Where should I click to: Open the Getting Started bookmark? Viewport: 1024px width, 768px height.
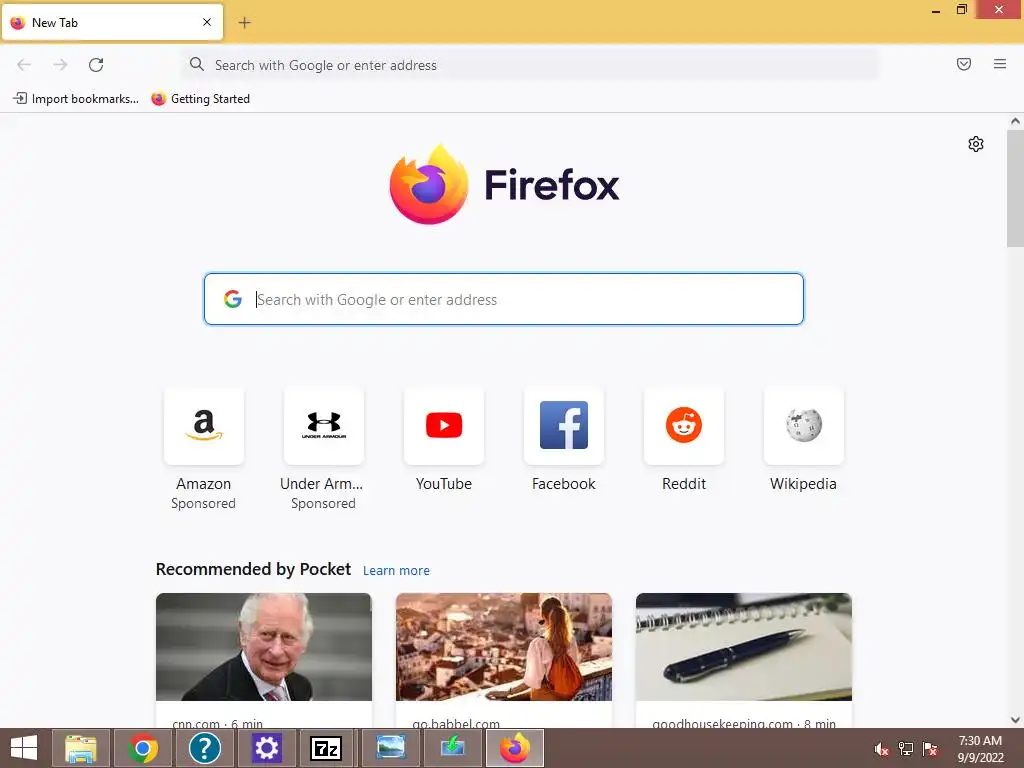pyautogui.click(x=200, y=99)
